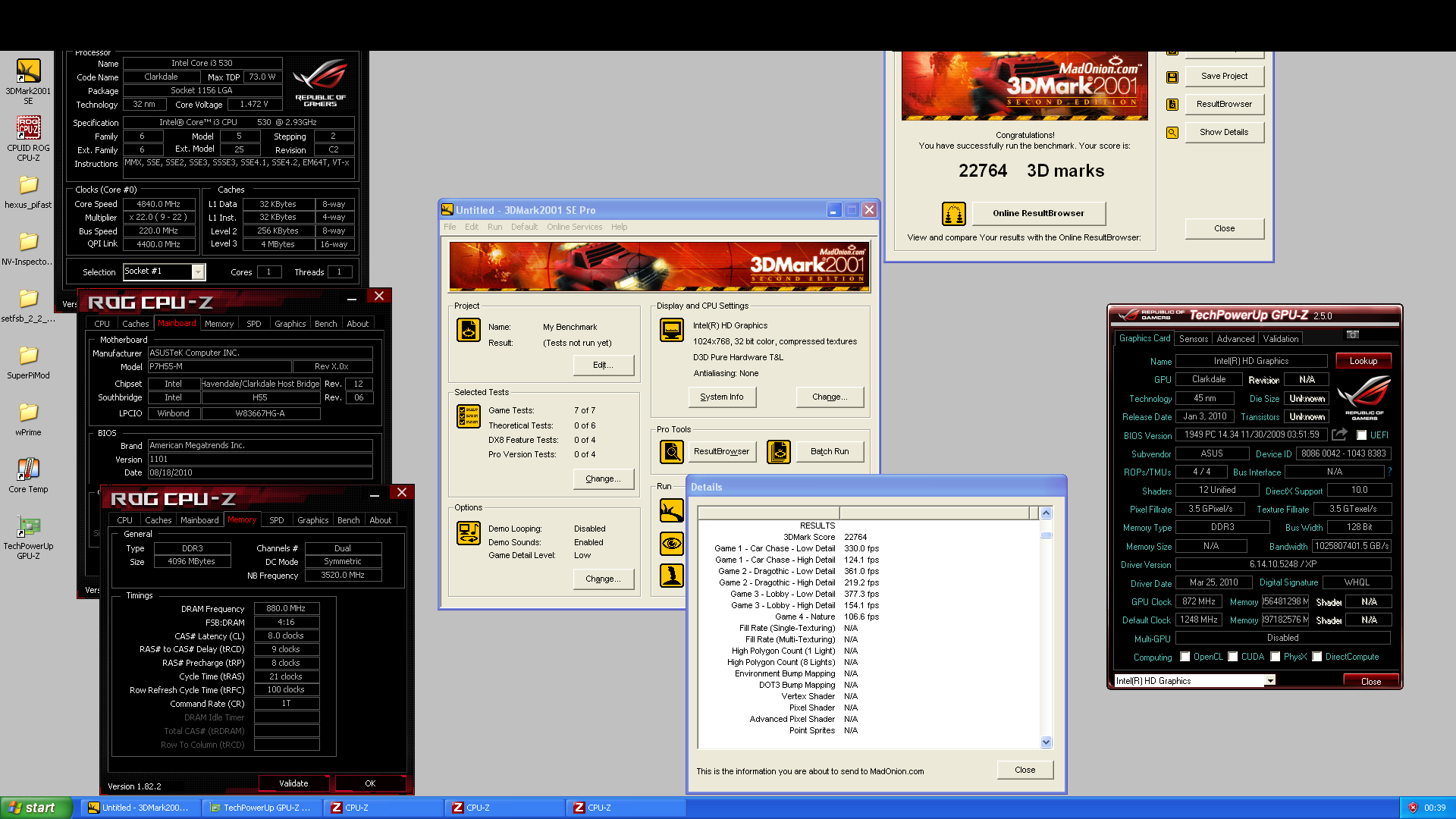Switch to the Sensors tab in GPU-Z
This screenshot has height=819, width=1456.
click(x=1194, y=339)
